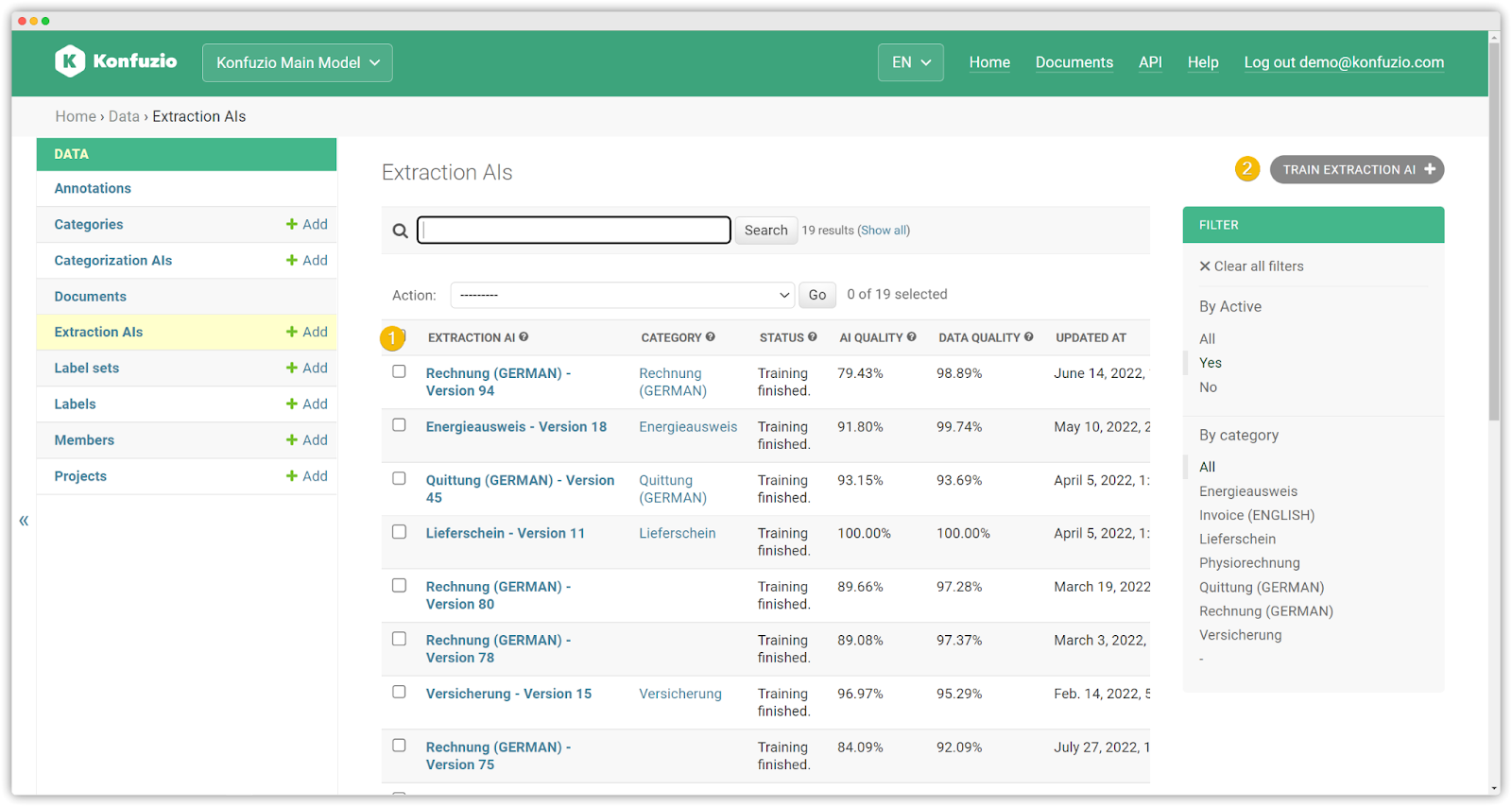Screen dimensions: 1512x807
Task: Sort by Updated At column header
Action: point(1091,337)
